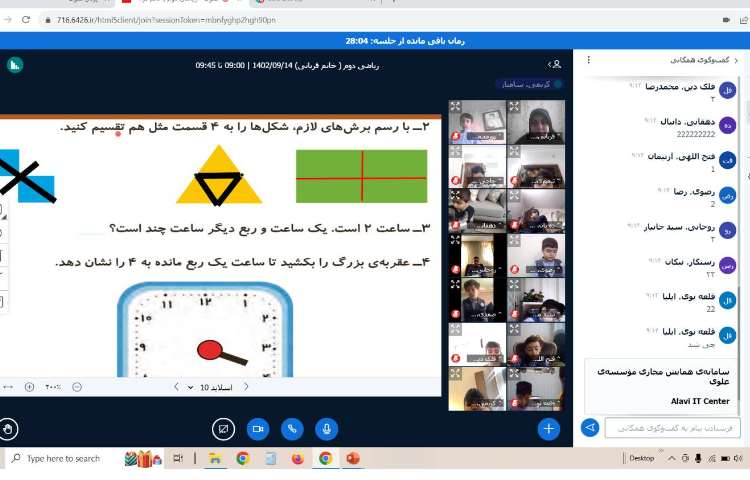Click the talking indicator کریمی، ساهار
This screenshot has height=480, width=750.
[529, 84]
